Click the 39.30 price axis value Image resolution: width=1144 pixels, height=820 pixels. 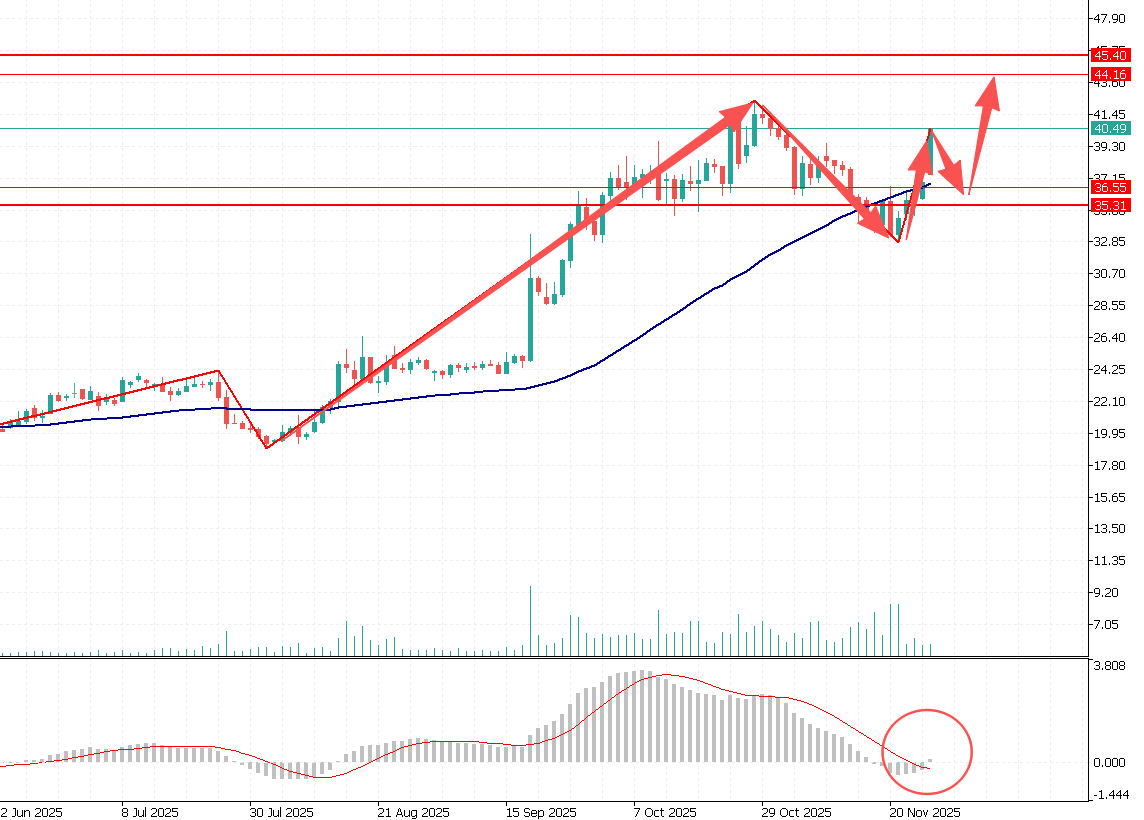pos(1110,147)
